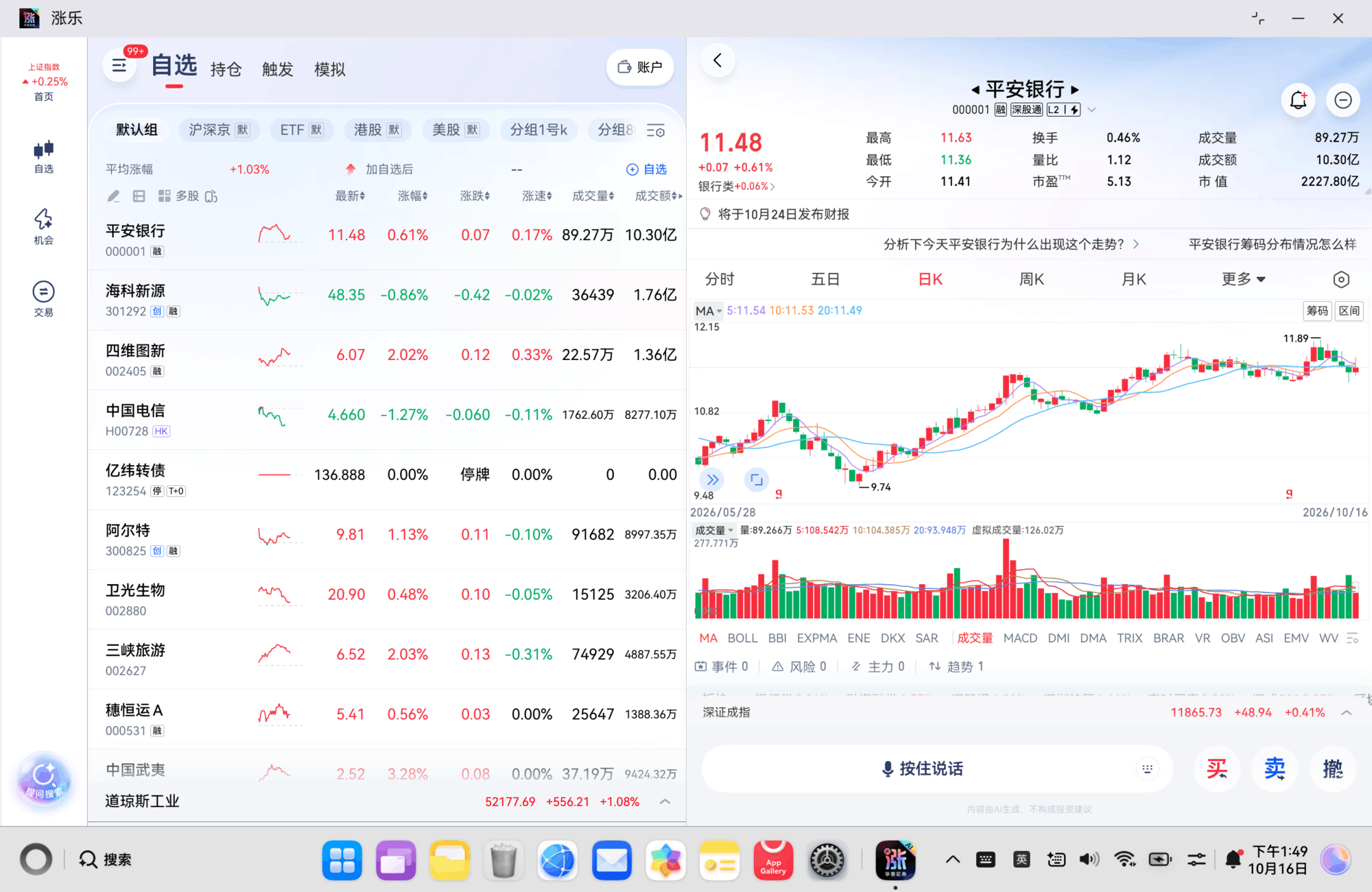Select the 沪深京 group tab
The image size is (1372, 892).
coord(219,130)
